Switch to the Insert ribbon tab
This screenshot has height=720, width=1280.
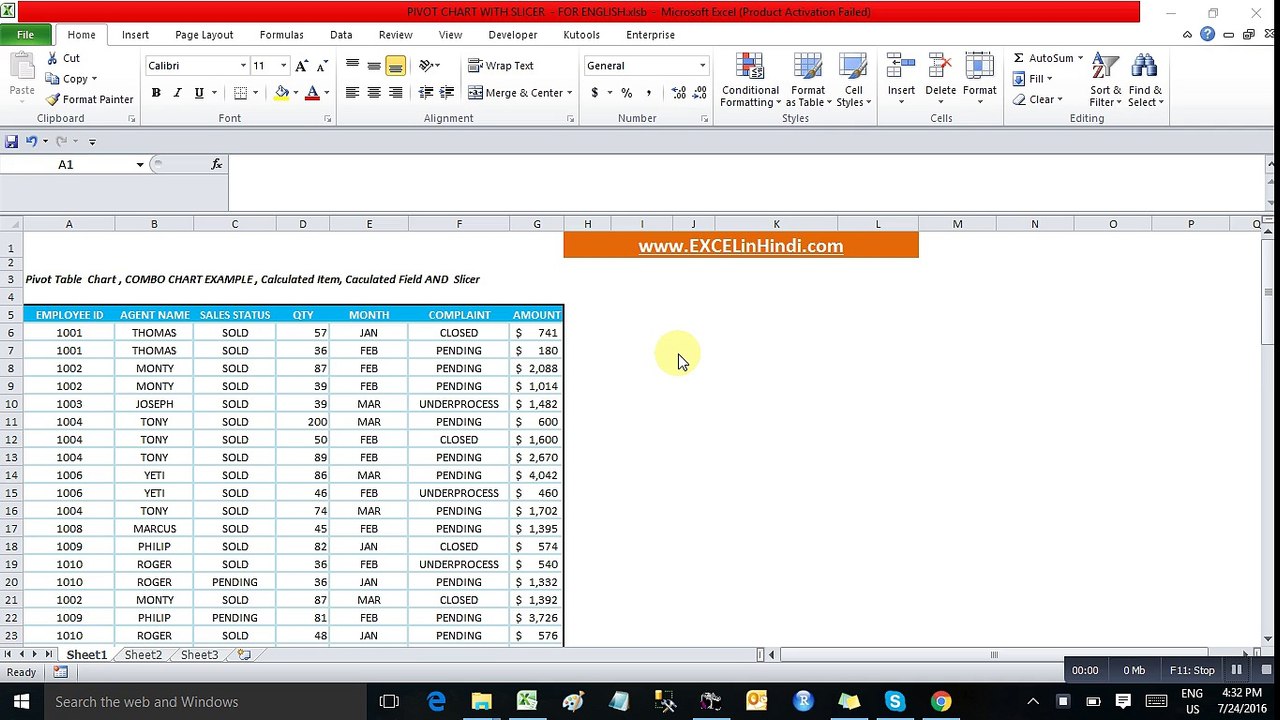pos(135,34)
